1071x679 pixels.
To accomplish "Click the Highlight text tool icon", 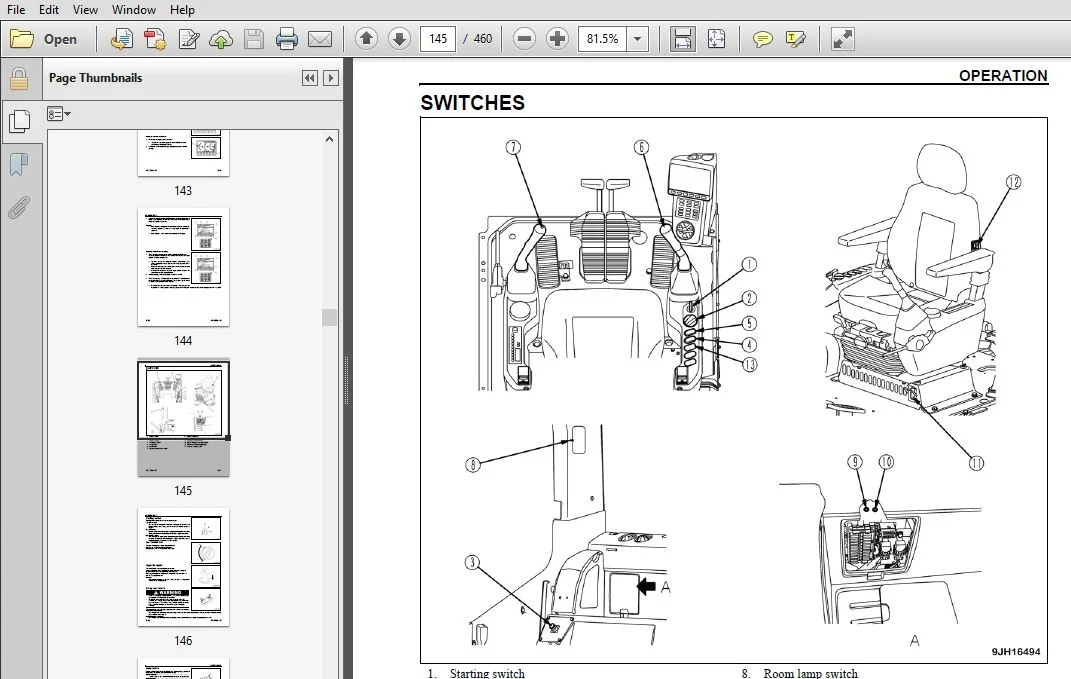I will pos(796,39).
